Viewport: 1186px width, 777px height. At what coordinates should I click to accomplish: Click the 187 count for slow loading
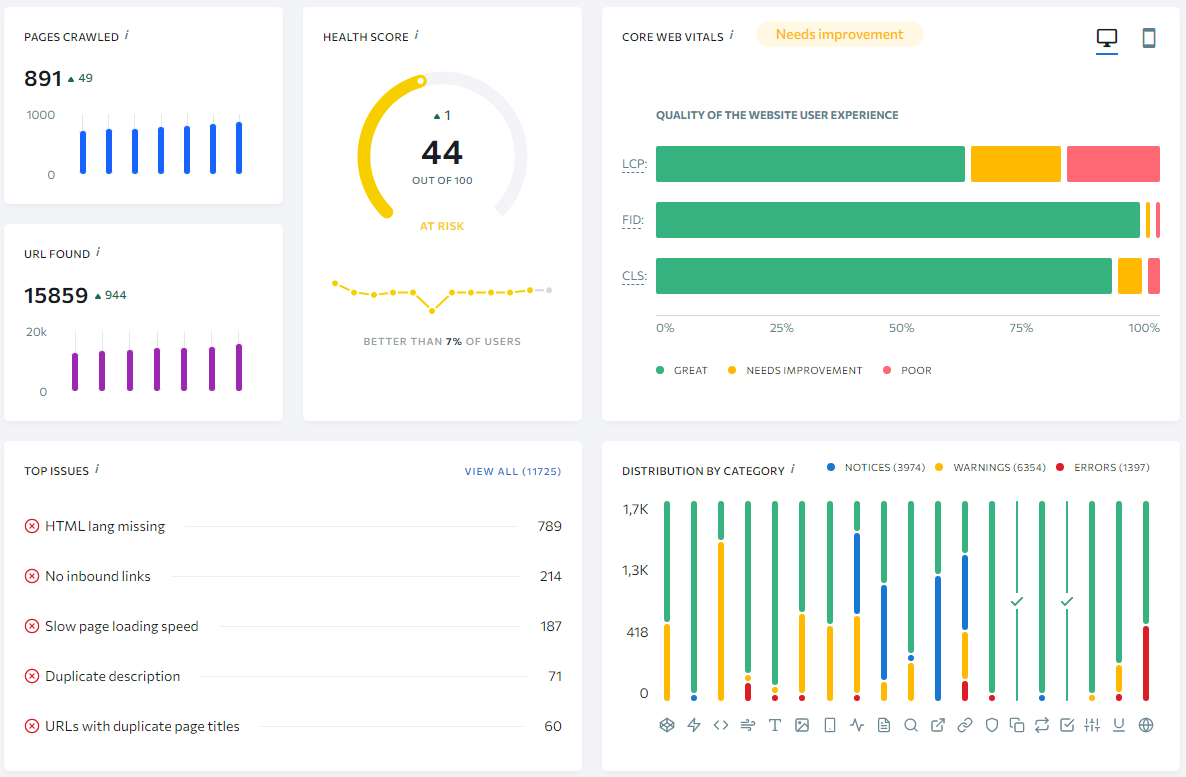[551, 626]
